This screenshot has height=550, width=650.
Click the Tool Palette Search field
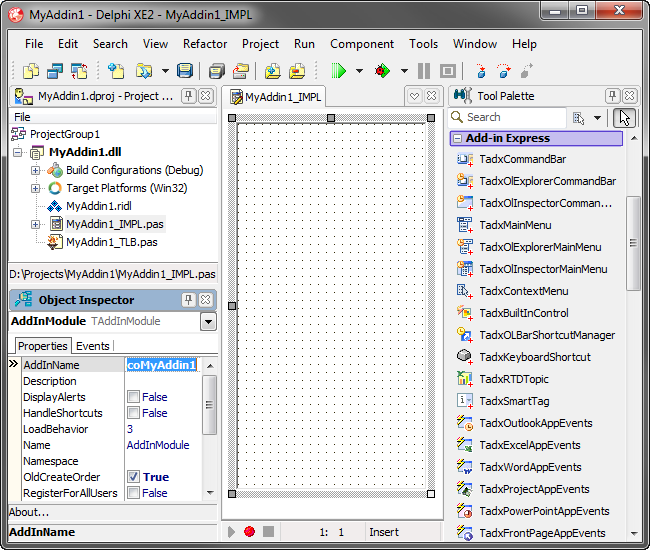pos(508,117)
